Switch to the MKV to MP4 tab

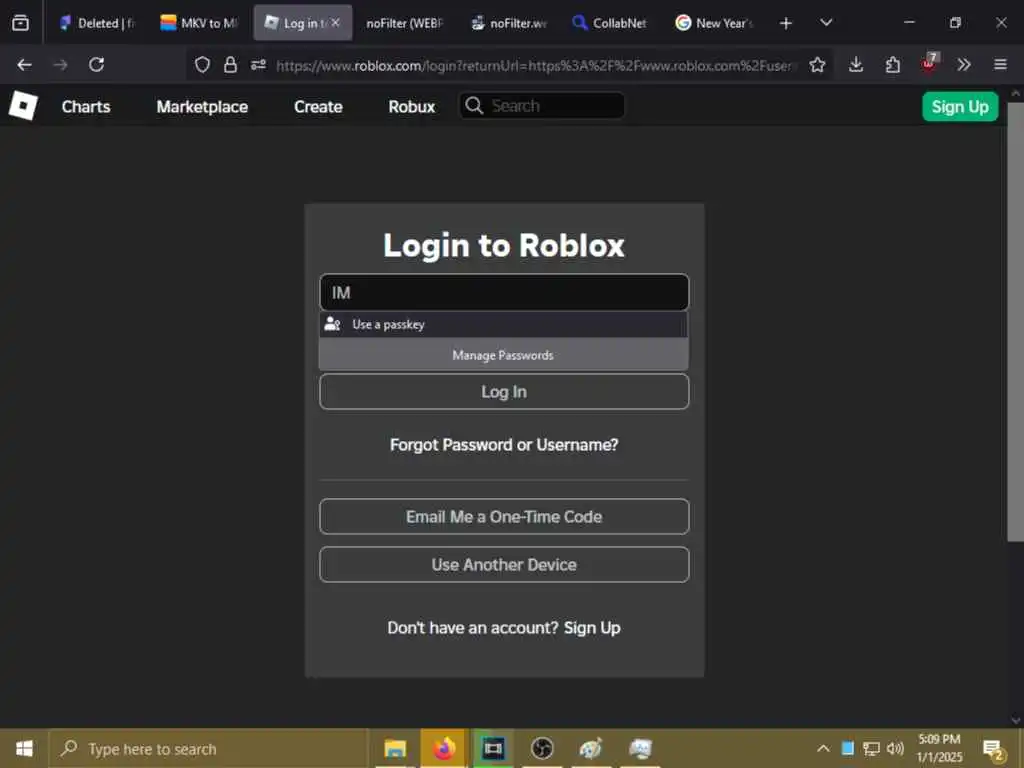199,24
